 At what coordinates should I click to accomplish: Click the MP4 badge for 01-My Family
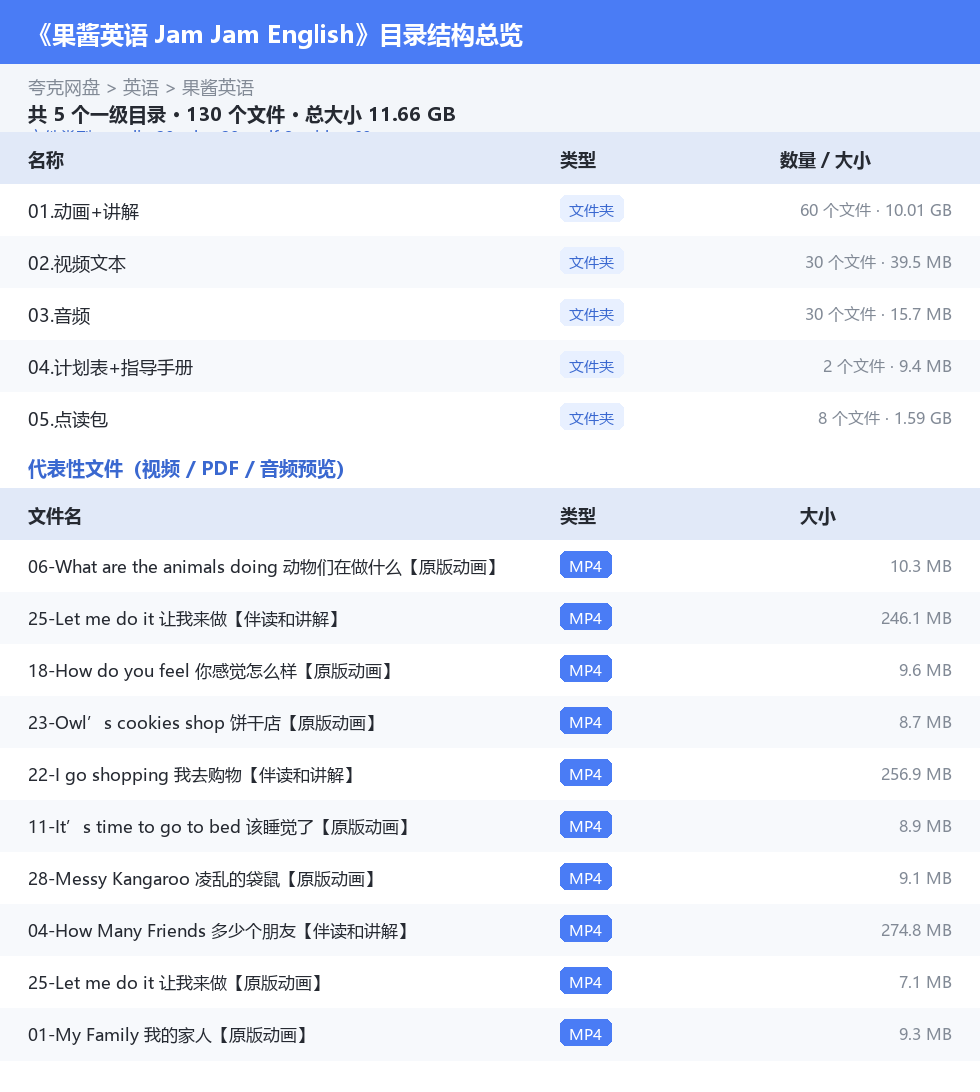(586, 1034)
